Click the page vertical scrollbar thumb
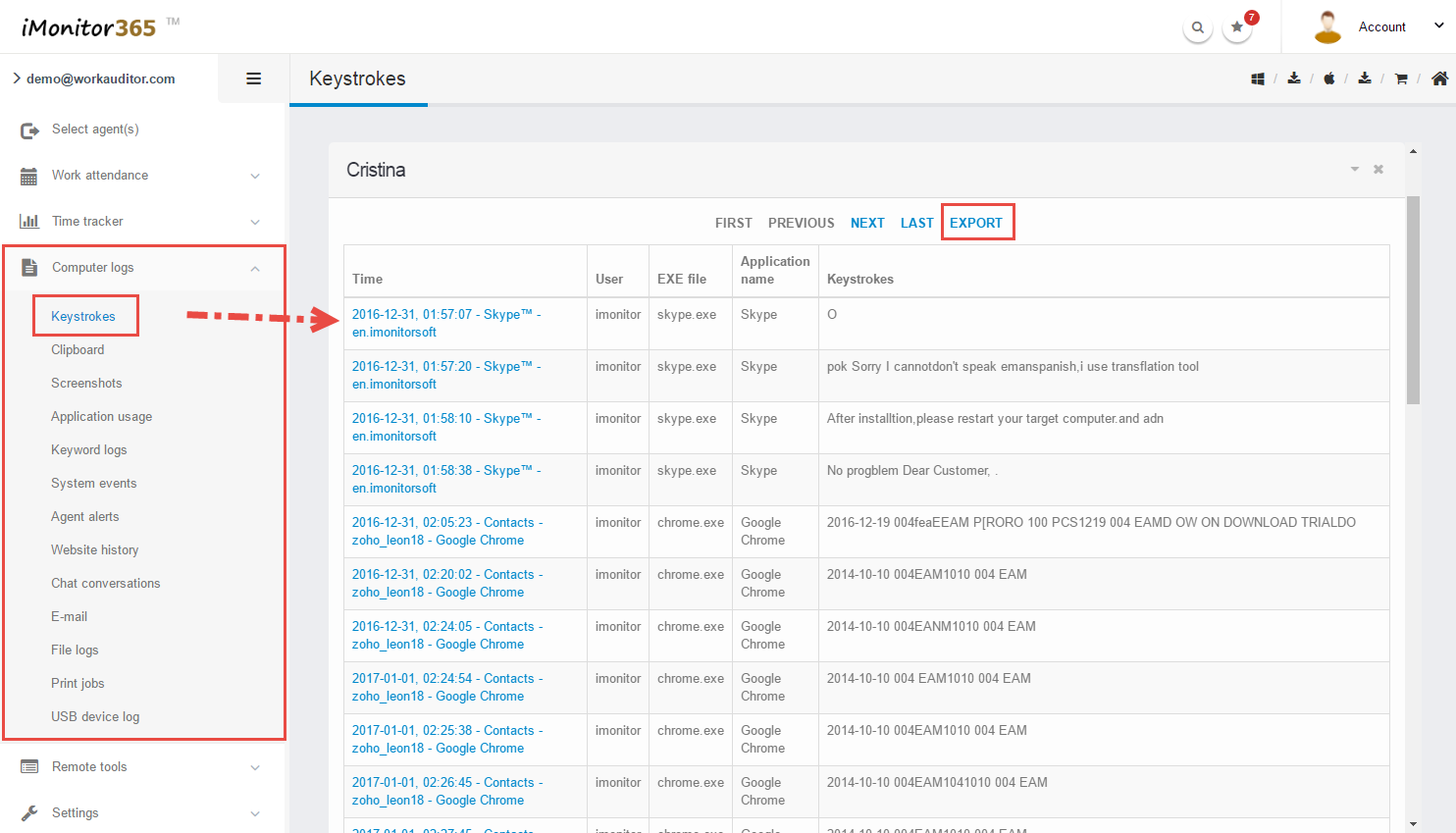Image resolution: width=1456 pixels, height=833 pixels. (x=1413, y=300)
